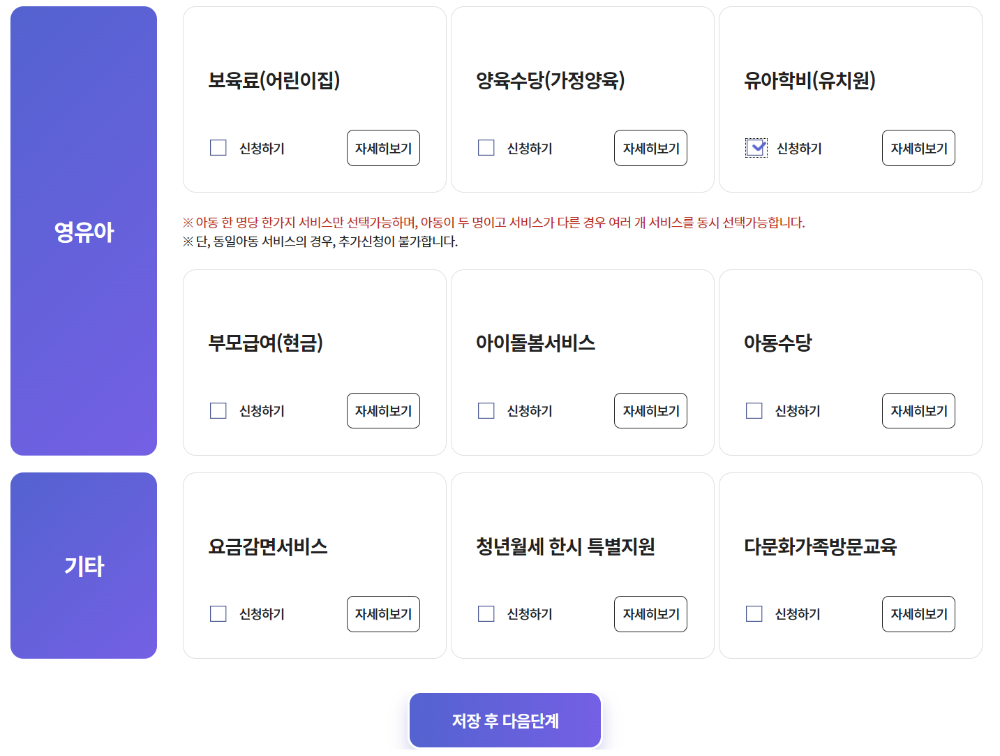View details for 요금감면서비스
The height and width of the screenshot is (756, 1000).
point(383,614)
